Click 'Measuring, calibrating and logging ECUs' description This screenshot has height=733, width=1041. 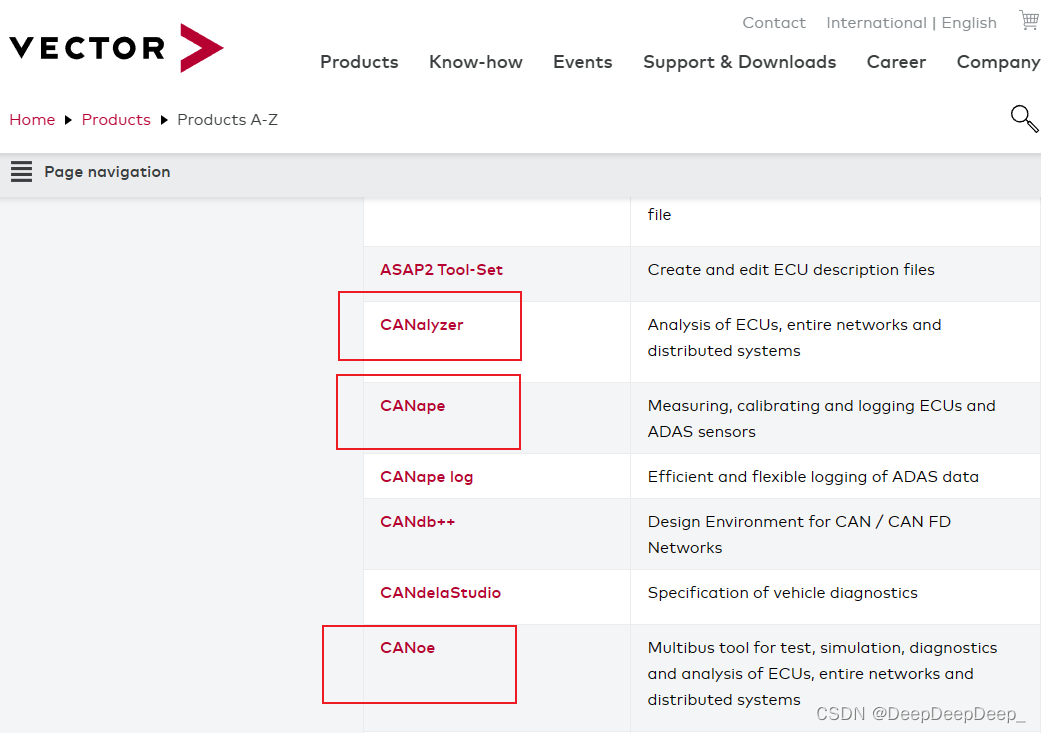(822, 418)
